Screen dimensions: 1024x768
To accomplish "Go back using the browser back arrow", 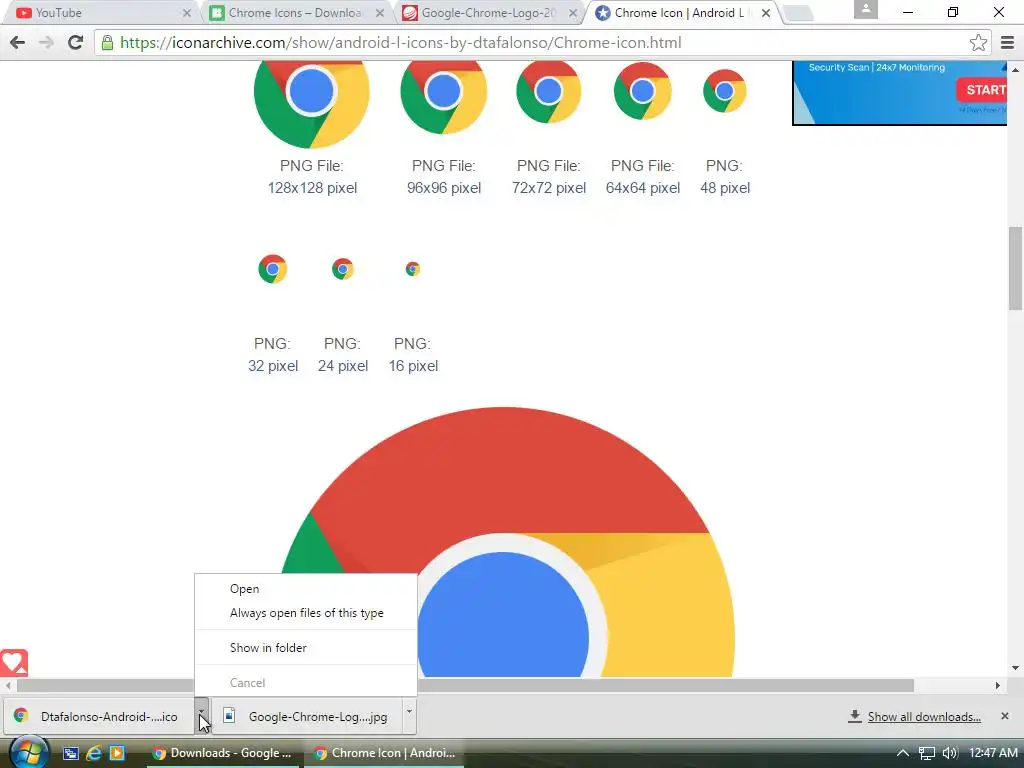I will click(x=18, y=42).
